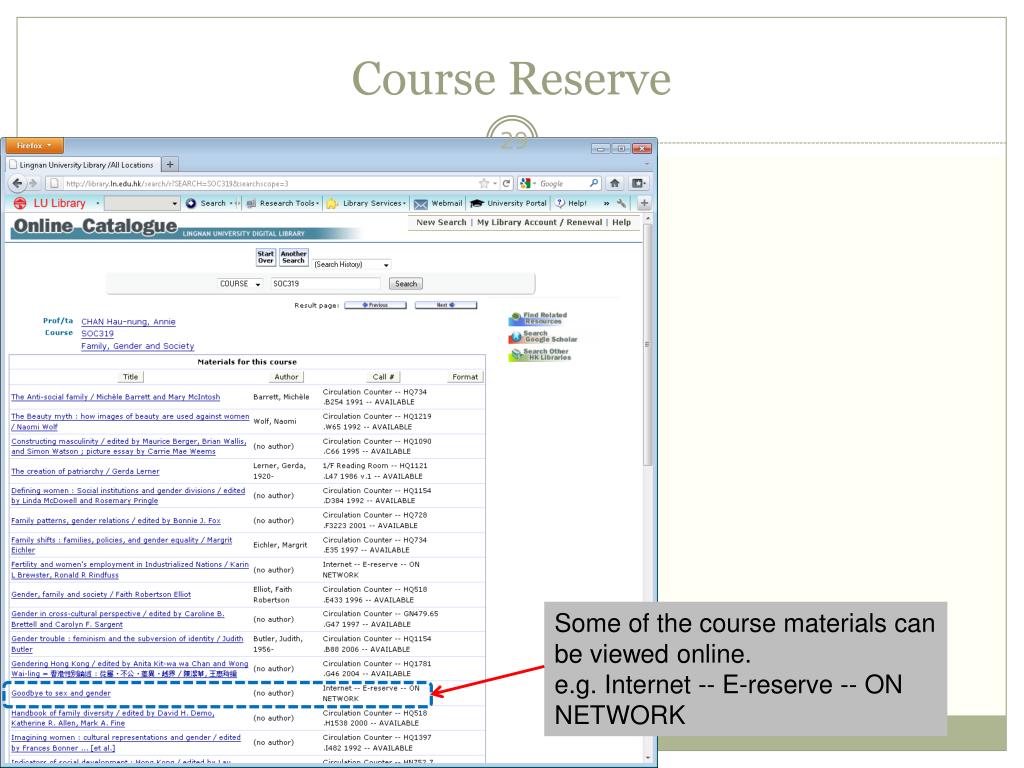Open Gendering Hong Kong title link
This screenshot has height=768, width=1024.
pyautogui.click(x=129, y=668)
